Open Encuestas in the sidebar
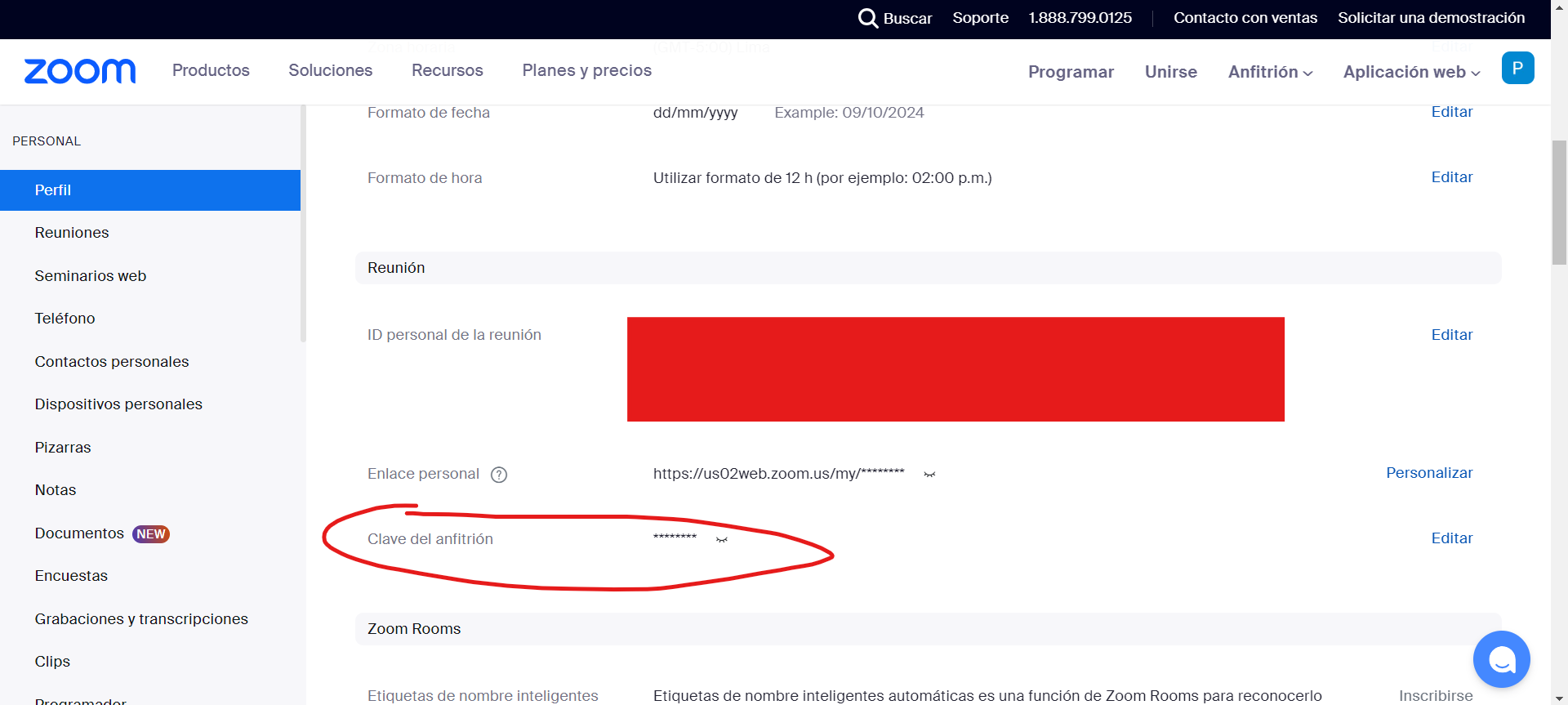1568x705 pixels. point(71,576)
